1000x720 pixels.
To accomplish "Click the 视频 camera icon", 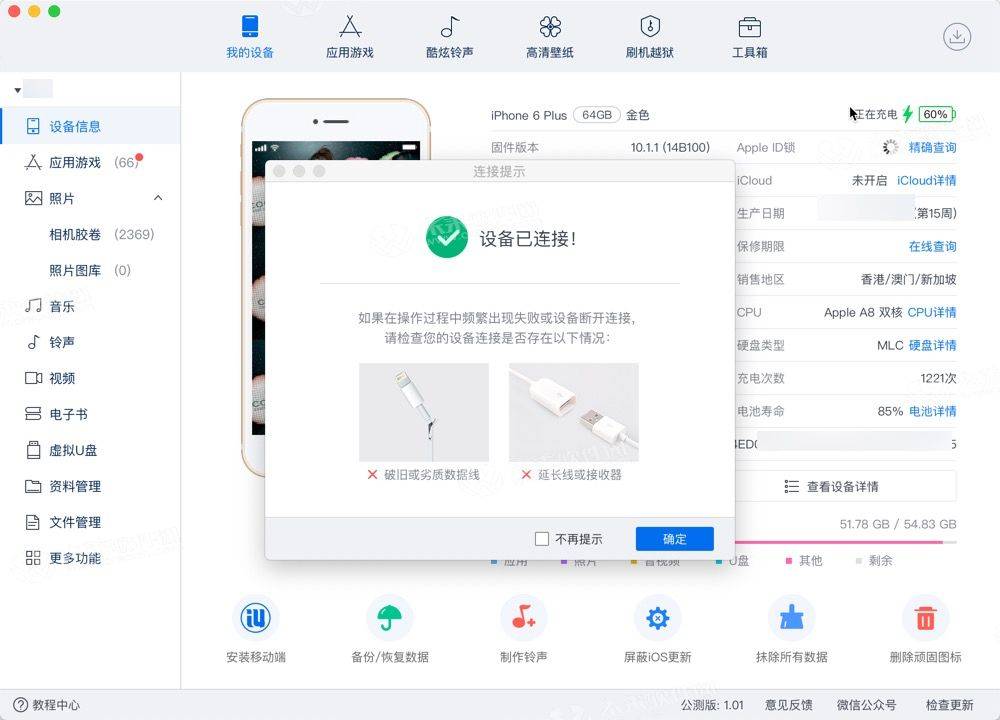I will (x=33, y=378).
